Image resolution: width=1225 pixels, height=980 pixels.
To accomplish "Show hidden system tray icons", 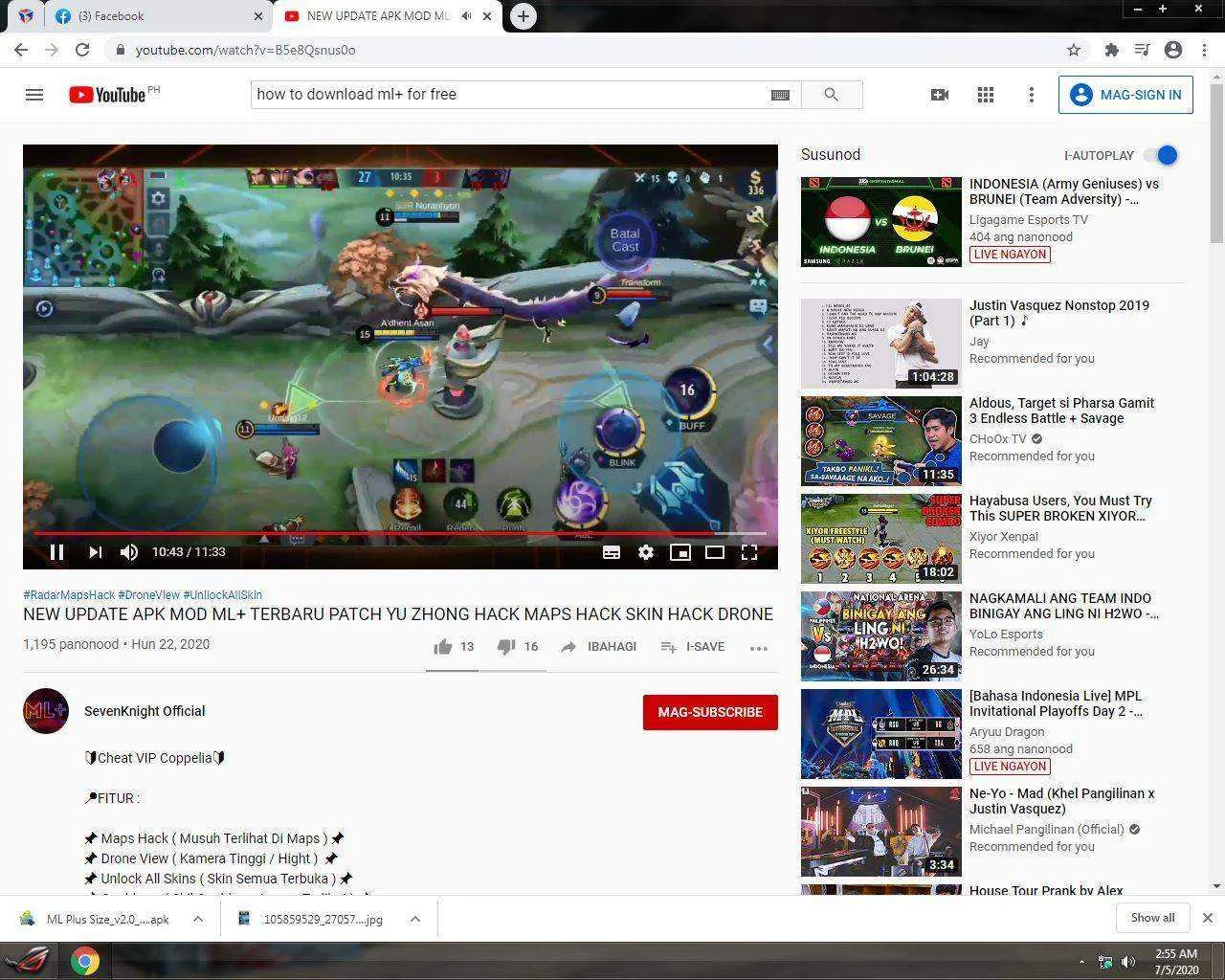I will [1082, 962].
